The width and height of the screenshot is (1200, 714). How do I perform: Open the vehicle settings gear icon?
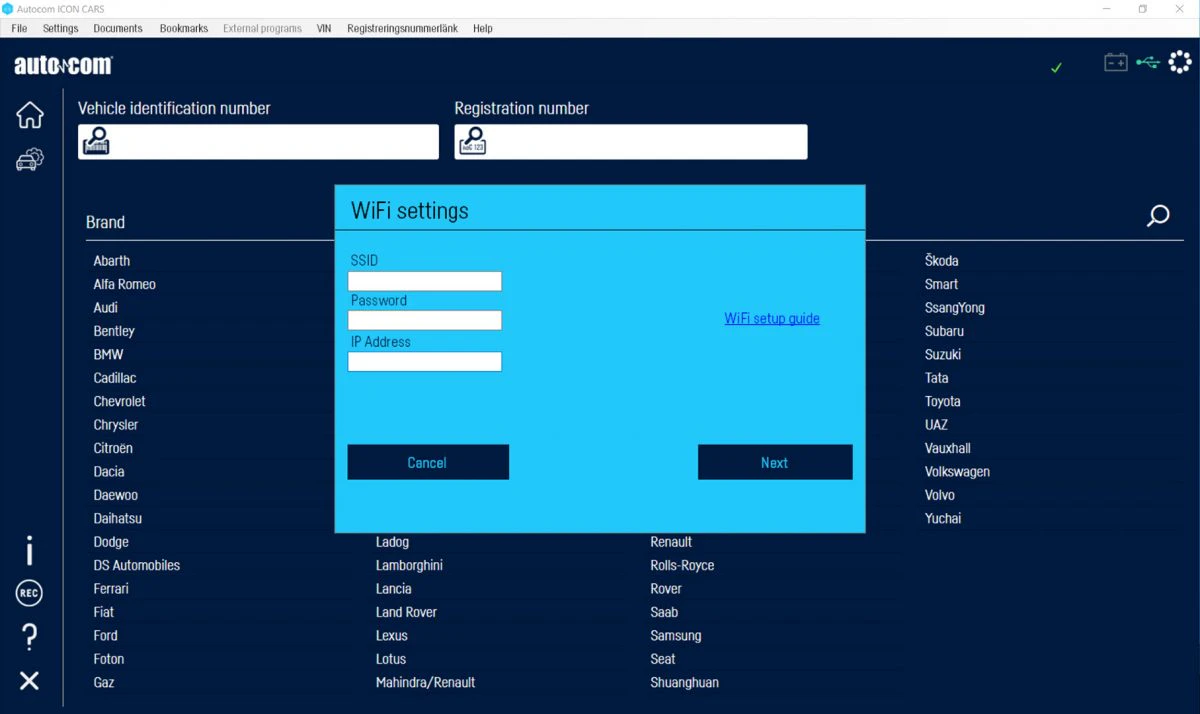pyautogui.click(x=30, y=159)
